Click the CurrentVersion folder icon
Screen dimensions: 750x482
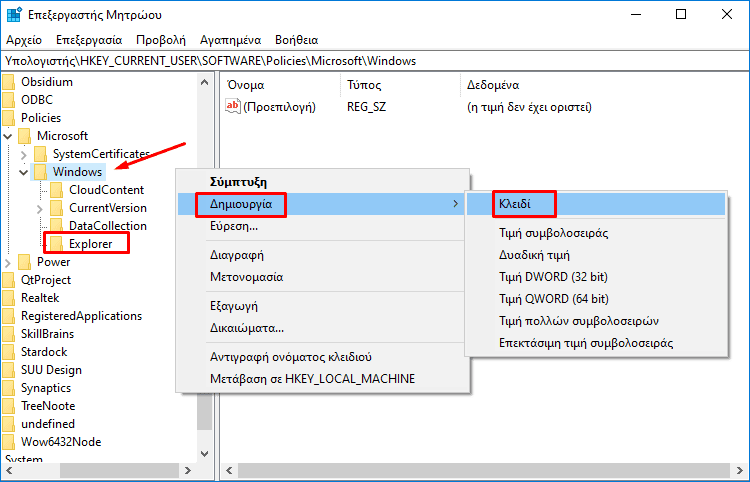56,208
